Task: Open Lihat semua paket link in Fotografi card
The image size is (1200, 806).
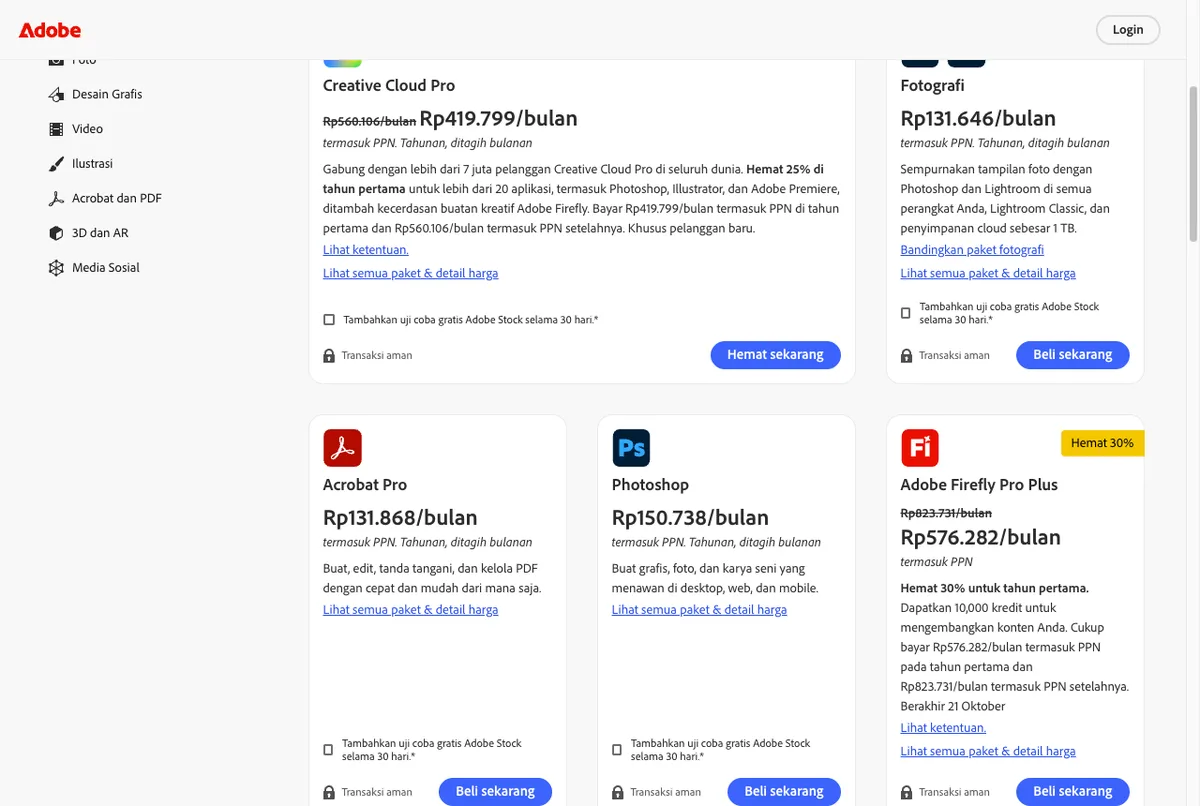Action: point(988,273)
